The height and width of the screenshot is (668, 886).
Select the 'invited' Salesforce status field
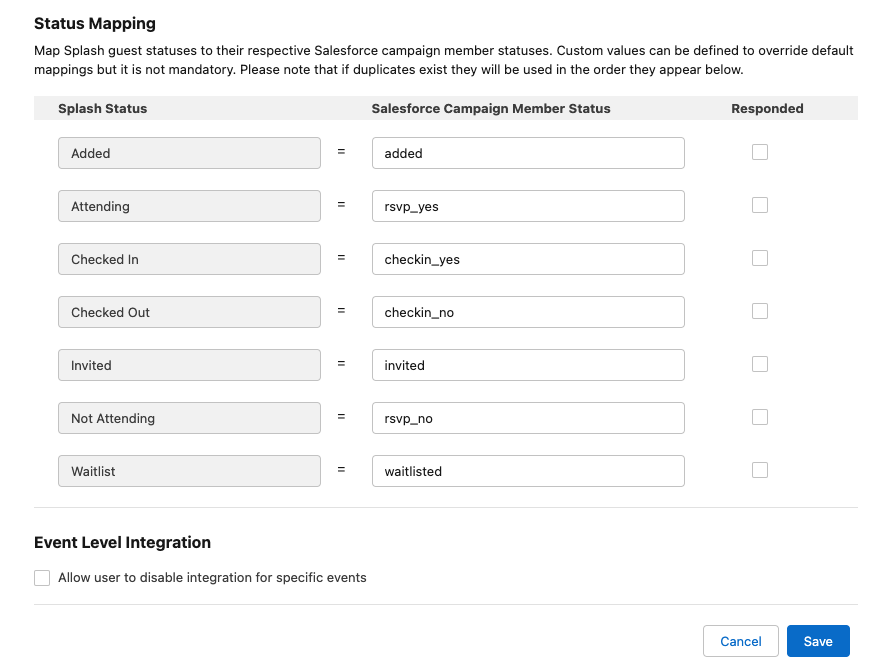pos(528,365)
